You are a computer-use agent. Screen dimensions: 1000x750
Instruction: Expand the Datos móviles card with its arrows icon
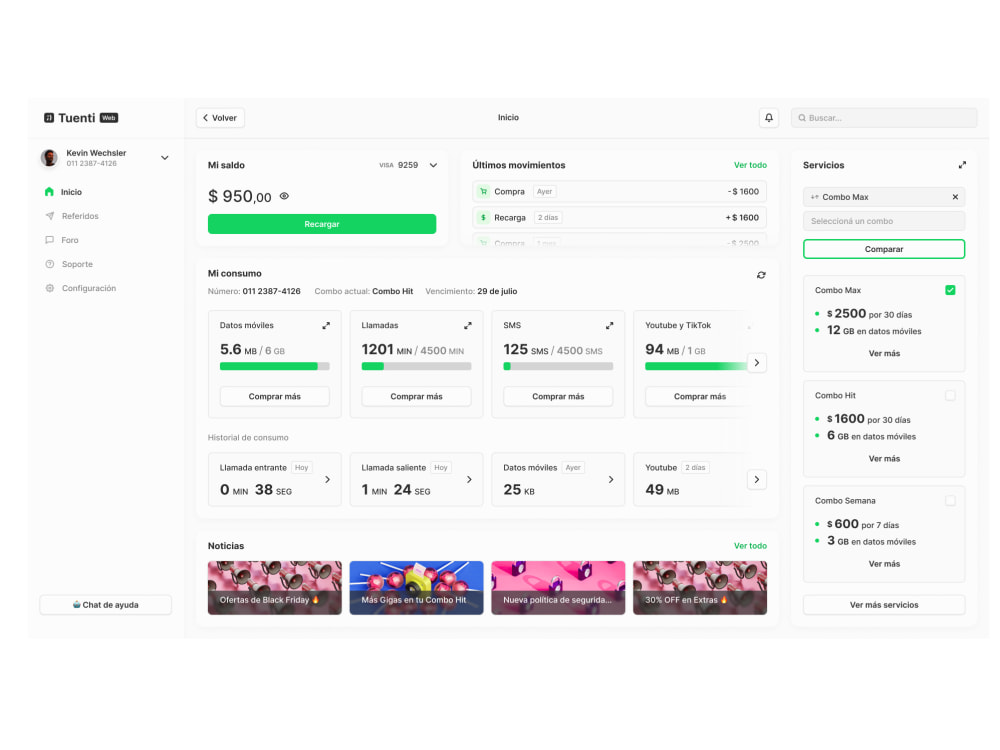tap(325, 324)
